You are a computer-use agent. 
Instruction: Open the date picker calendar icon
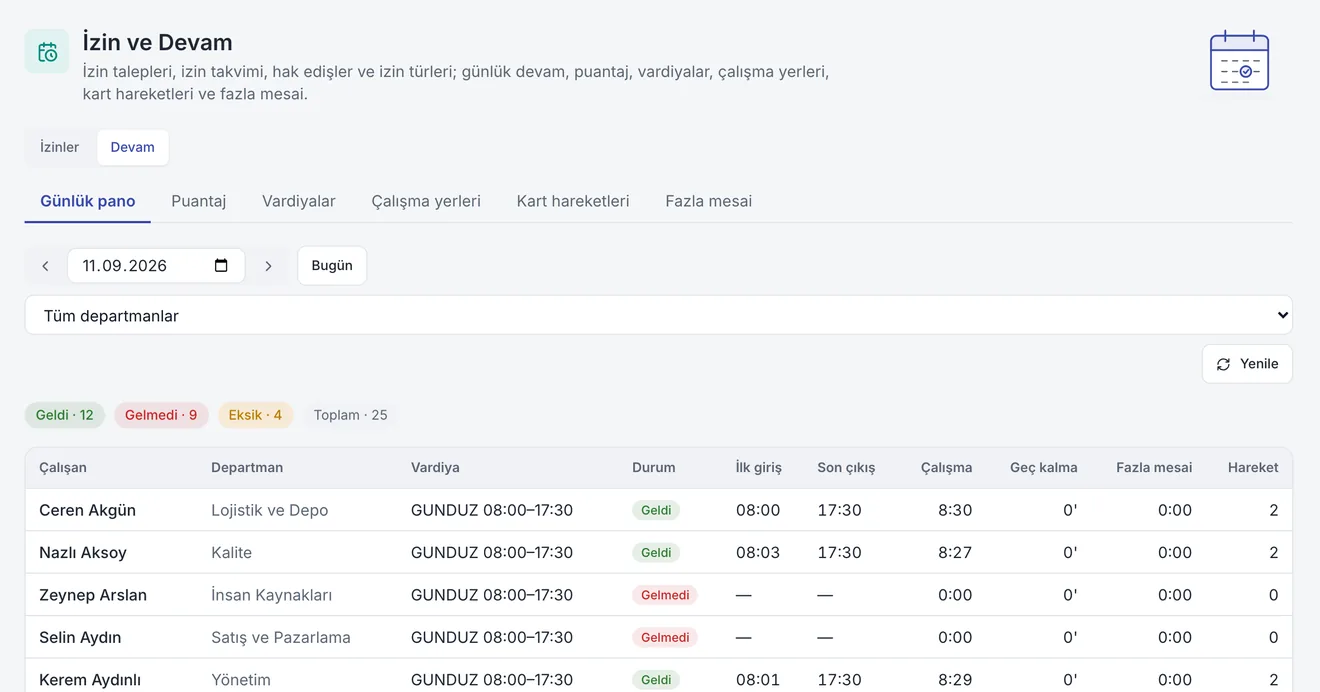[221, 266]
